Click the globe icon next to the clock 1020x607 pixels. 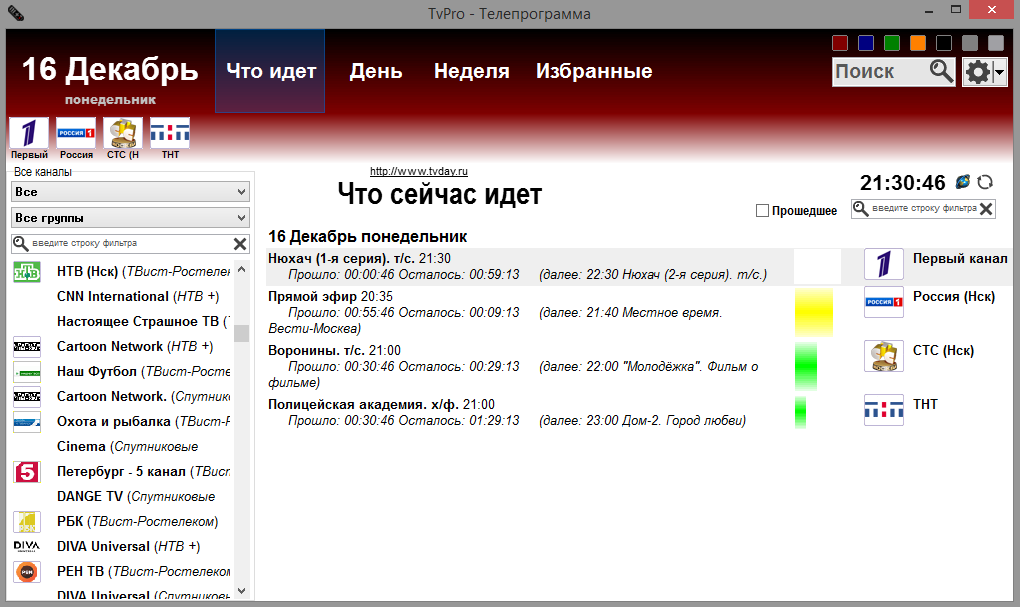pyautogui.click(x=963, y=183)
